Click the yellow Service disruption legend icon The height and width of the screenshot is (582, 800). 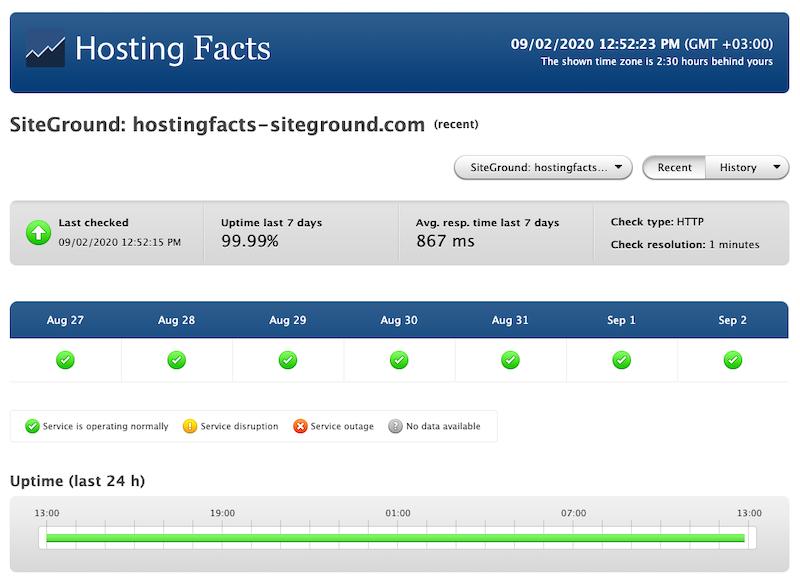pos(190,426)
